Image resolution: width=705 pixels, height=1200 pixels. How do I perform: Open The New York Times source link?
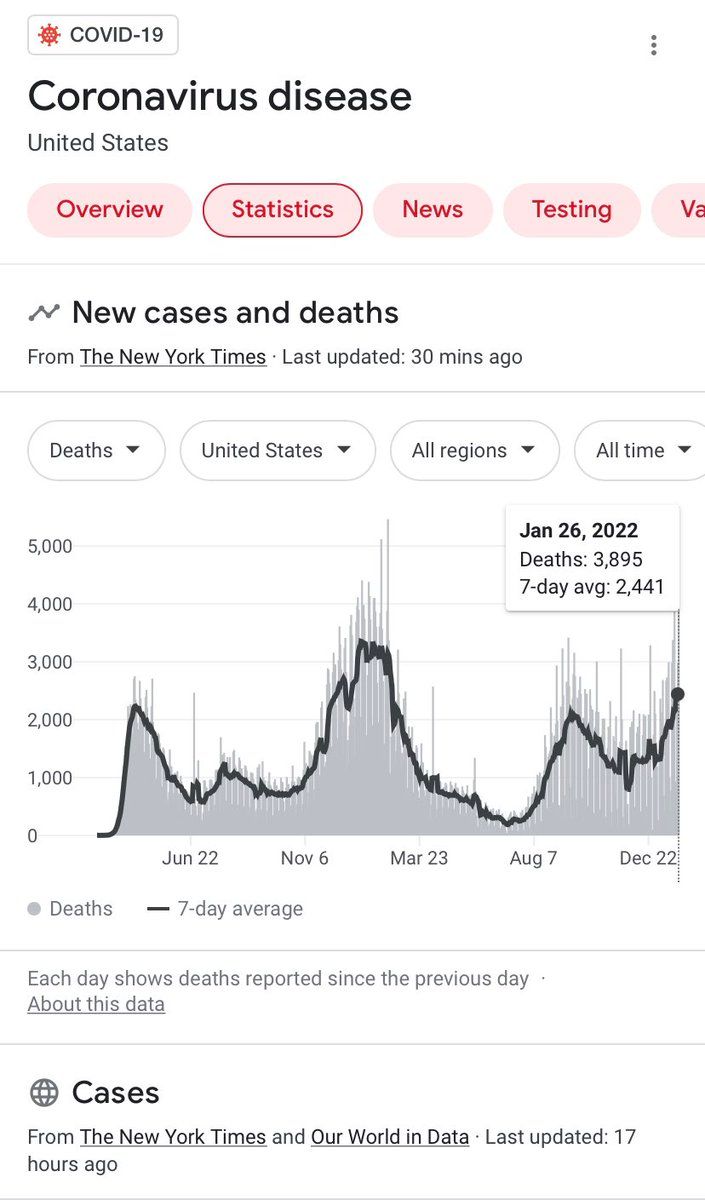(173, 357)
